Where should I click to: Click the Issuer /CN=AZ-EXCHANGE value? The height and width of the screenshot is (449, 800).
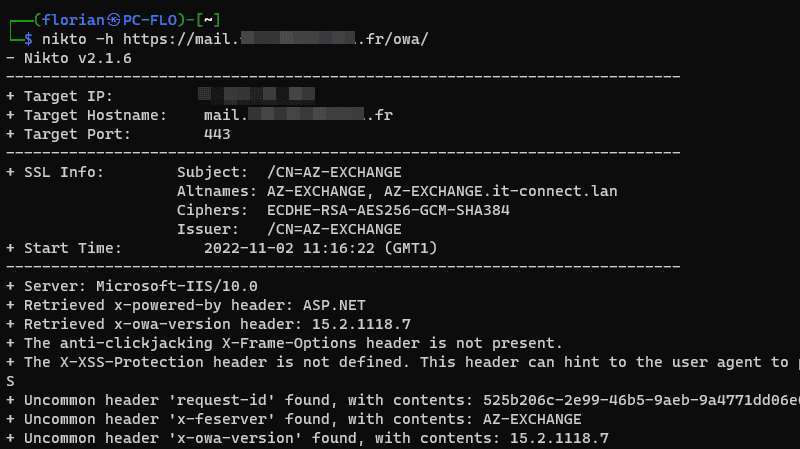point(334,229)
